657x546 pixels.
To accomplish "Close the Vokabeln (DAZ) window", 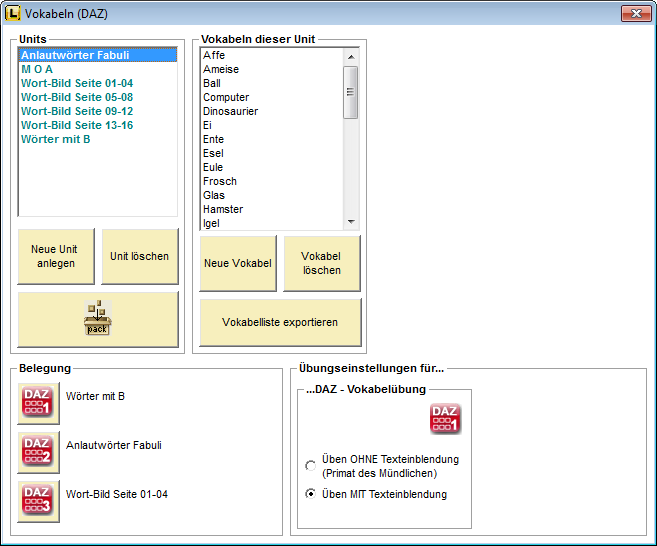I will [x=636, y=14].
